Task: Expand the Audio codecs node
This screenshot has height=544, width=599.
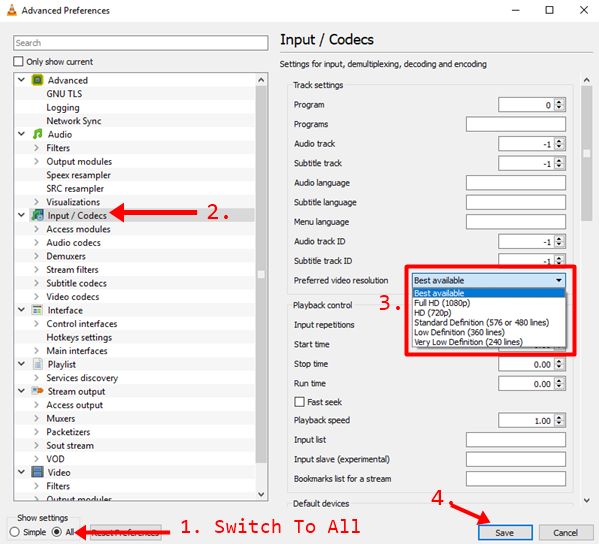Action: pos(36,242)
